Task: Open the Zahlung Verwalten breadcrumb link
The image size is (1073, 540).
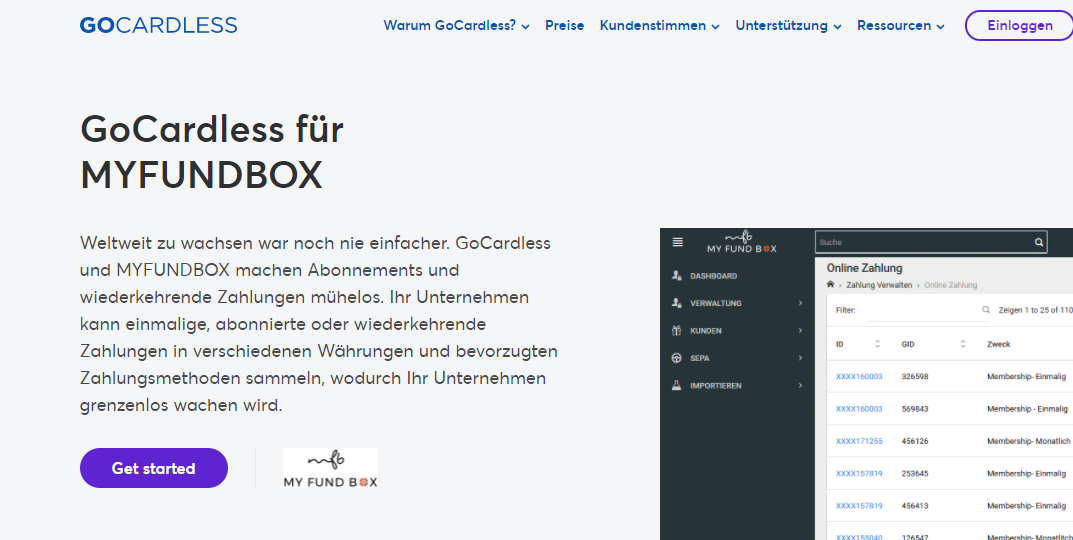Action: pos(879,285)
